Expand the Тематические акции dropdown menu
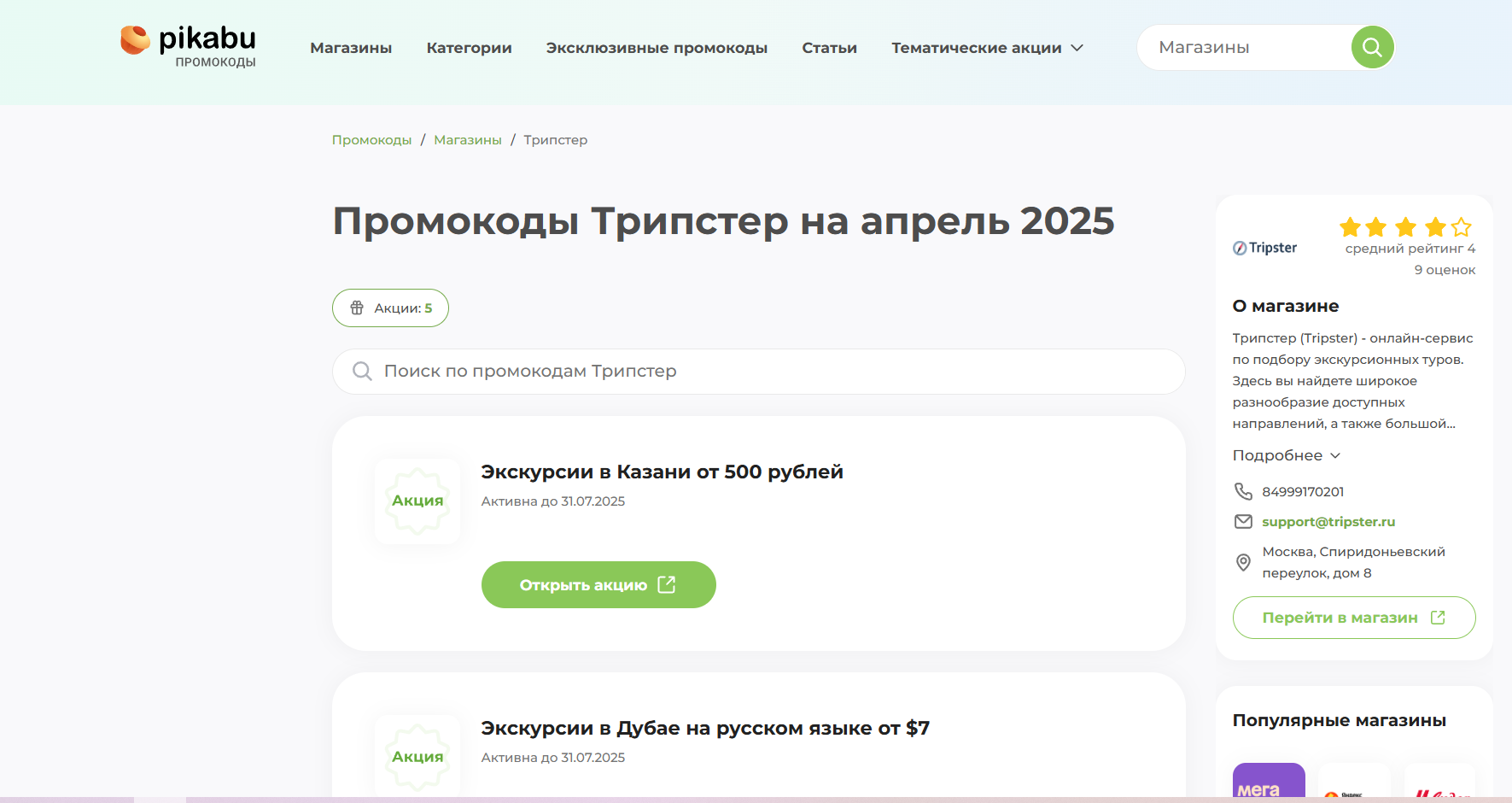This screenshot has width=1512, height=803. point(987,48)
